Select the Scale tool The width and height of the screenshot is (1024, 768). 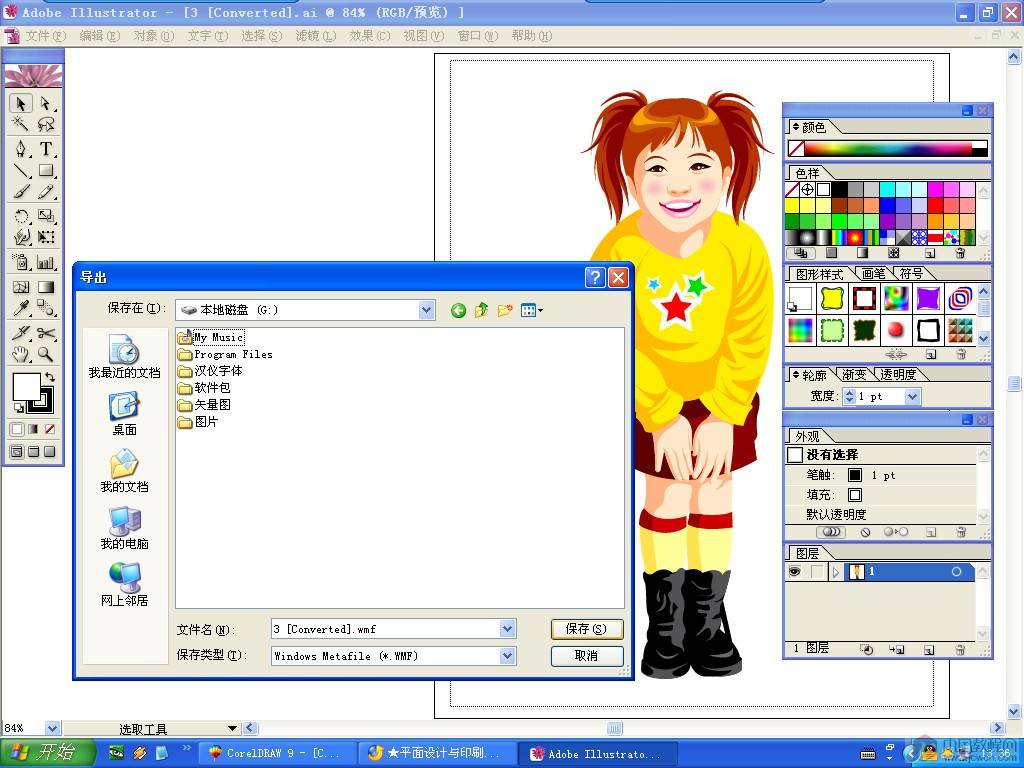pos(45,216)
